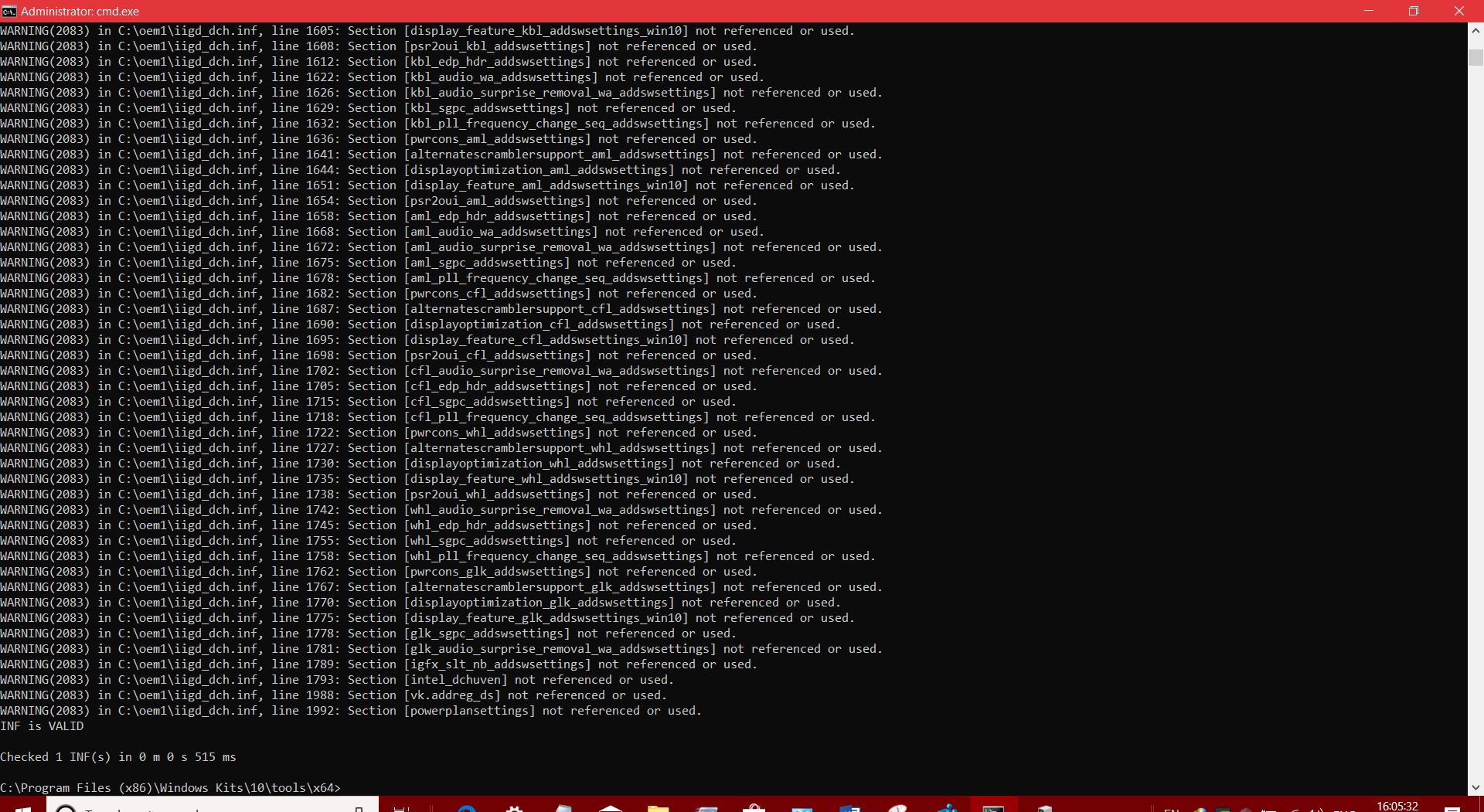
Task: Click the 'line 1605:' text in first warning
Action: tap(305, 31)
